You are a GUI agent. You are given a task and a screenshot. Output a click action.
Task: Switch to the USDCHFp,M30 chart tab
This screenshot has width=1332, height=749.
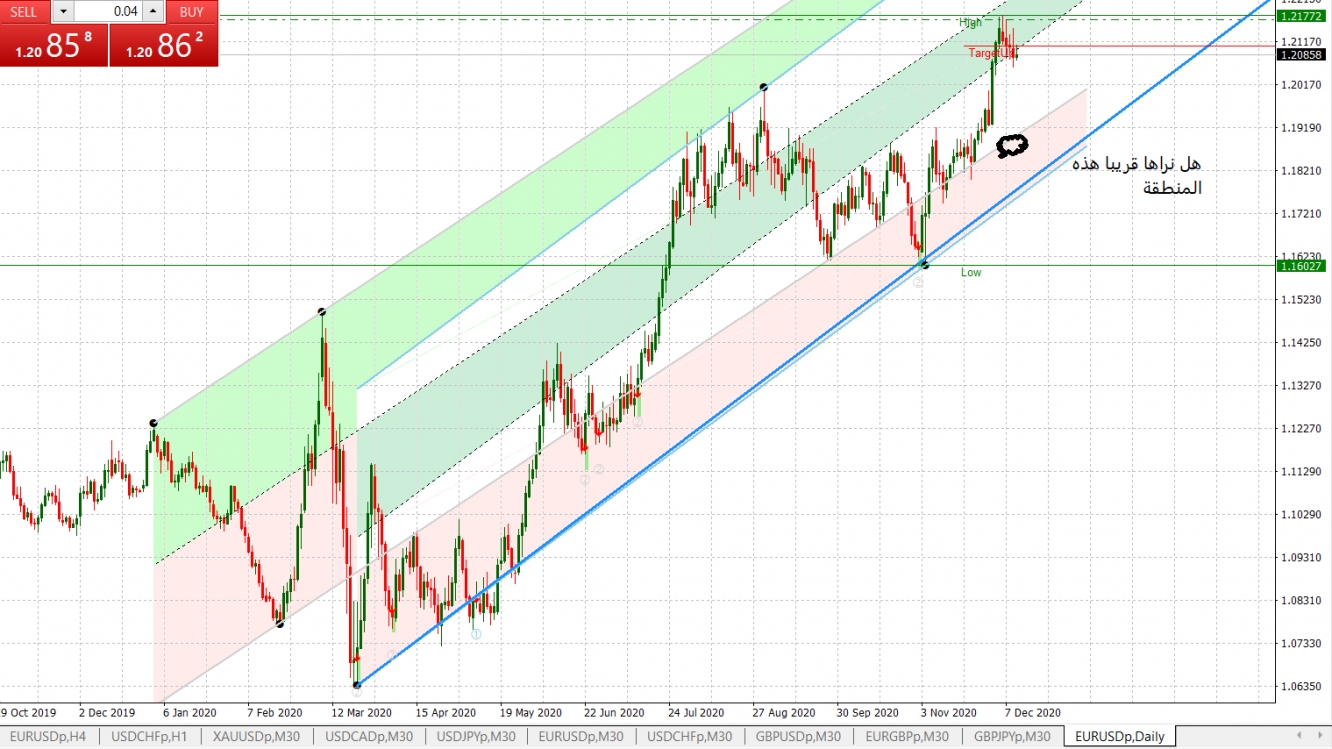pyautogui.click(x=692, y=737)
